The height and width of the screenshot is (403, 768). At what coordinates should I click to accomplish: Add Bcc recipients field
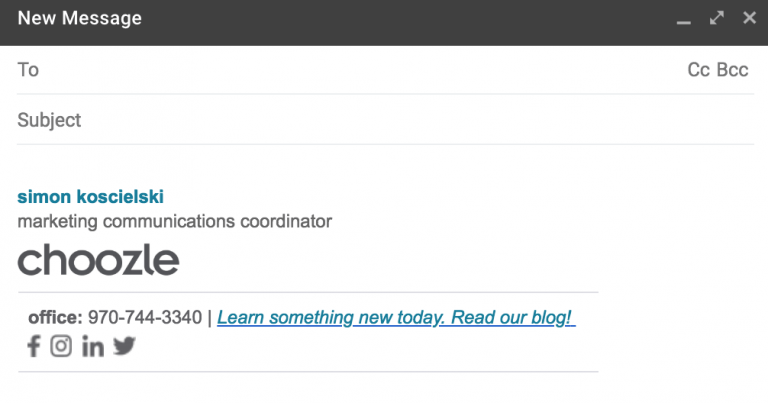click(x=732, y=70)
